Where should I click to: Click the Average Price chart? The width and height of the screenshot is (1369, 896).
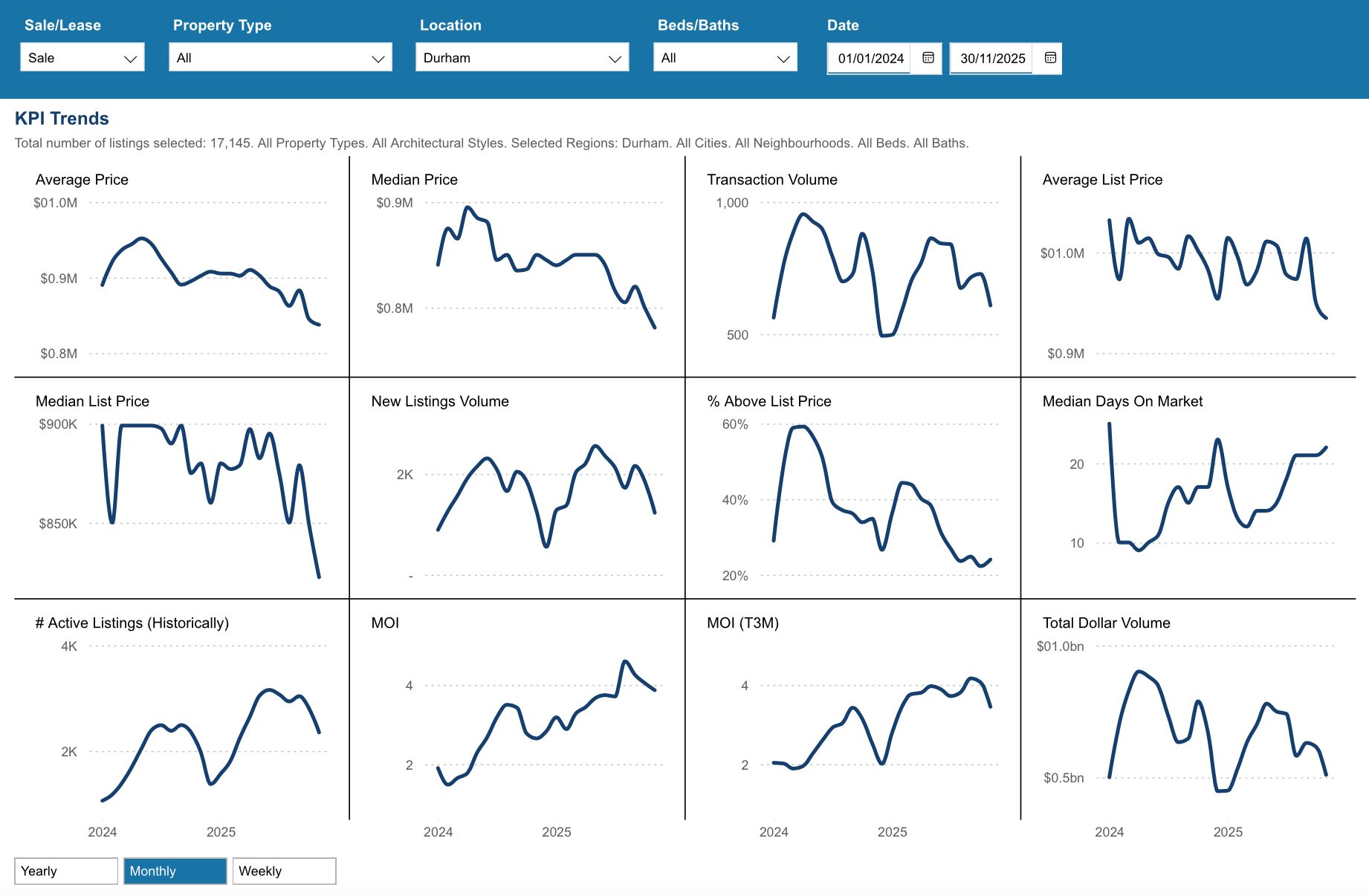tap(181, 275)
